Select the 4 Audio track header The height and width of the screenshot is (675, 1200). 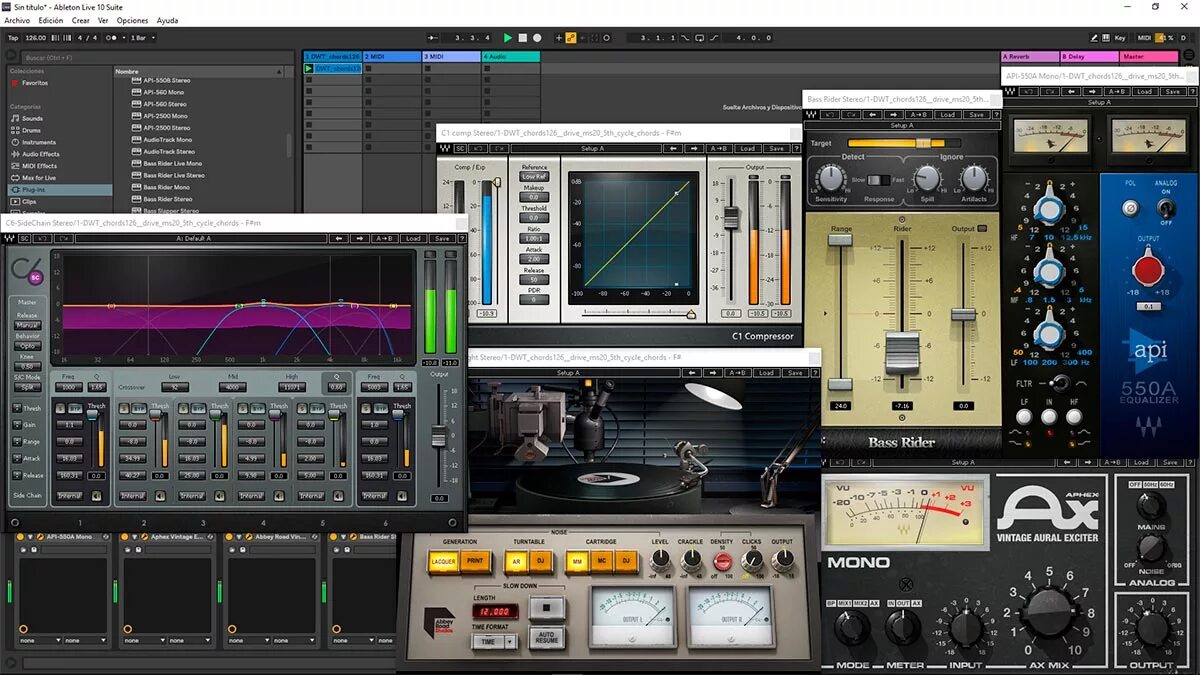click(510, 57)
